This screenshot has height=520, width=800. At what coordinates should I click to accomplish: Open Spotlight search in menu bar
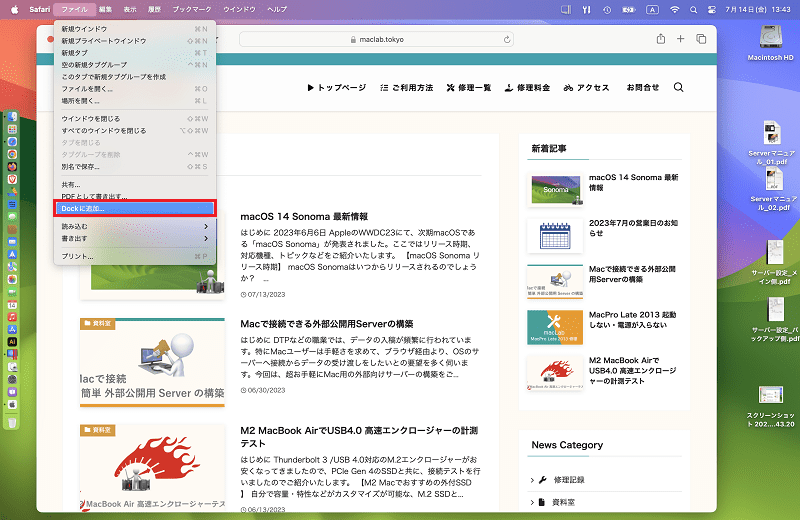(x=693, y=9)
